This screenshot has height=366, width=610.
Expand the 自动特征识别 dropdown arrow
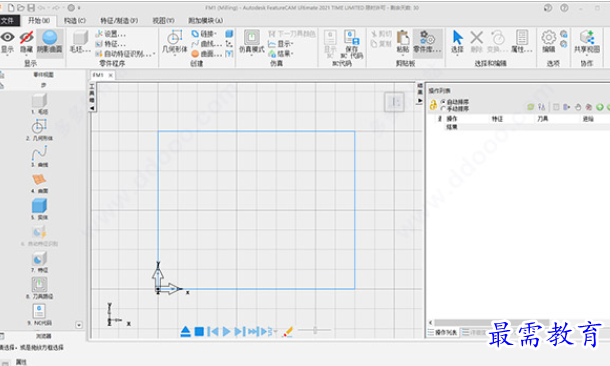(x=154, y=54)
